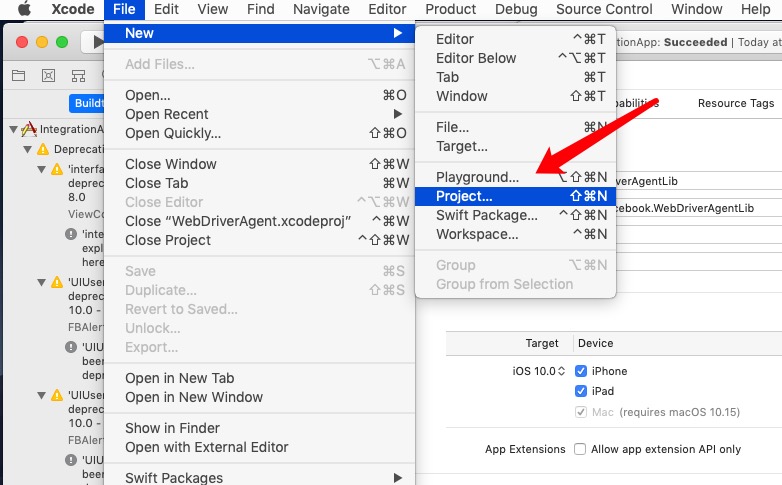Click the Buildtime filter button
The image size is (782, 485).
tap(89, 103)
